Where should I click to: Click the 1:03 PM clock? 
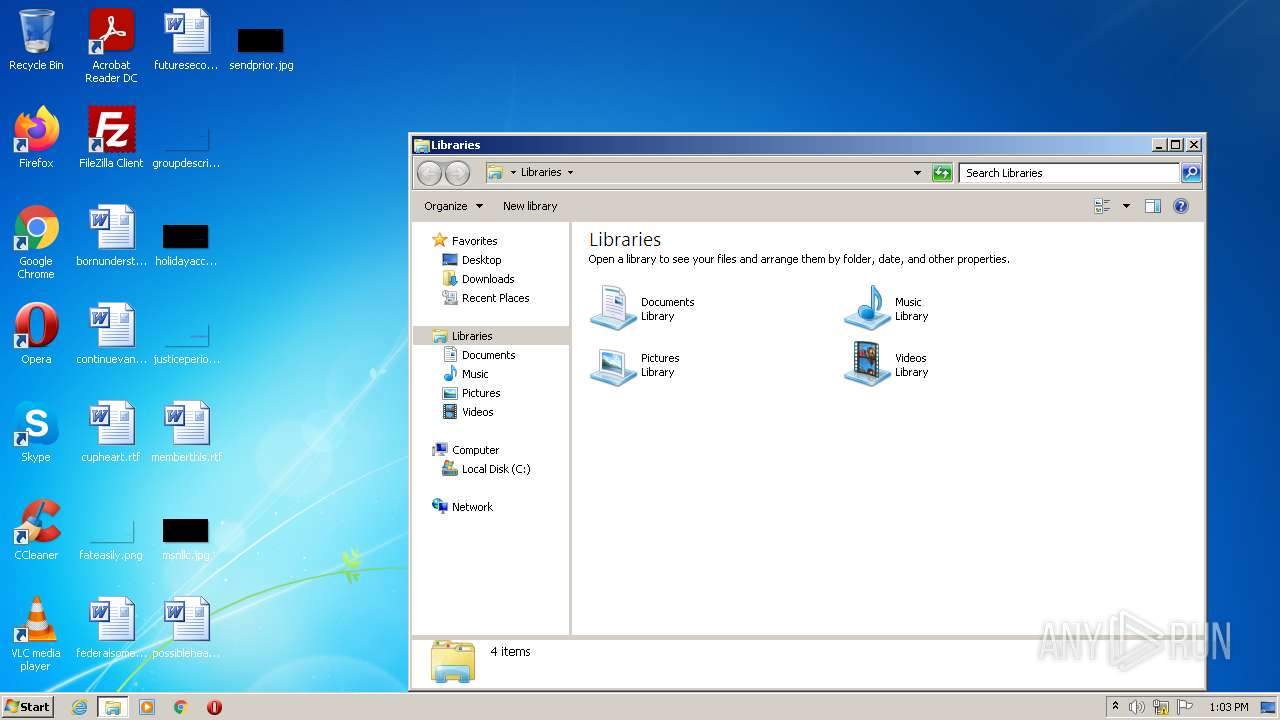point(1228,707)
